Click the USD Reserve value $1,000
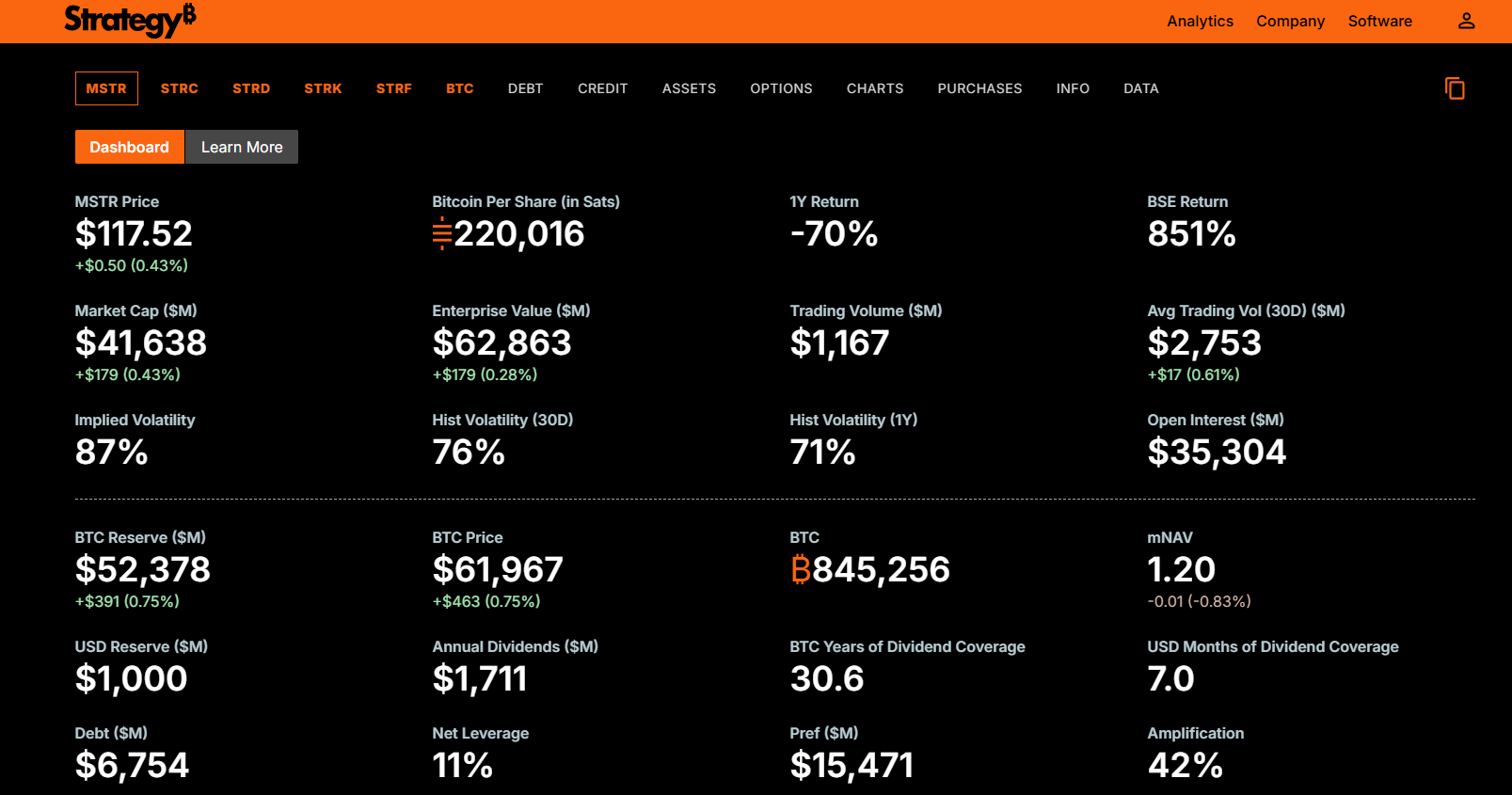This screenshot has height=795, width=1512. pyautogui.click(x=132, y=678)
